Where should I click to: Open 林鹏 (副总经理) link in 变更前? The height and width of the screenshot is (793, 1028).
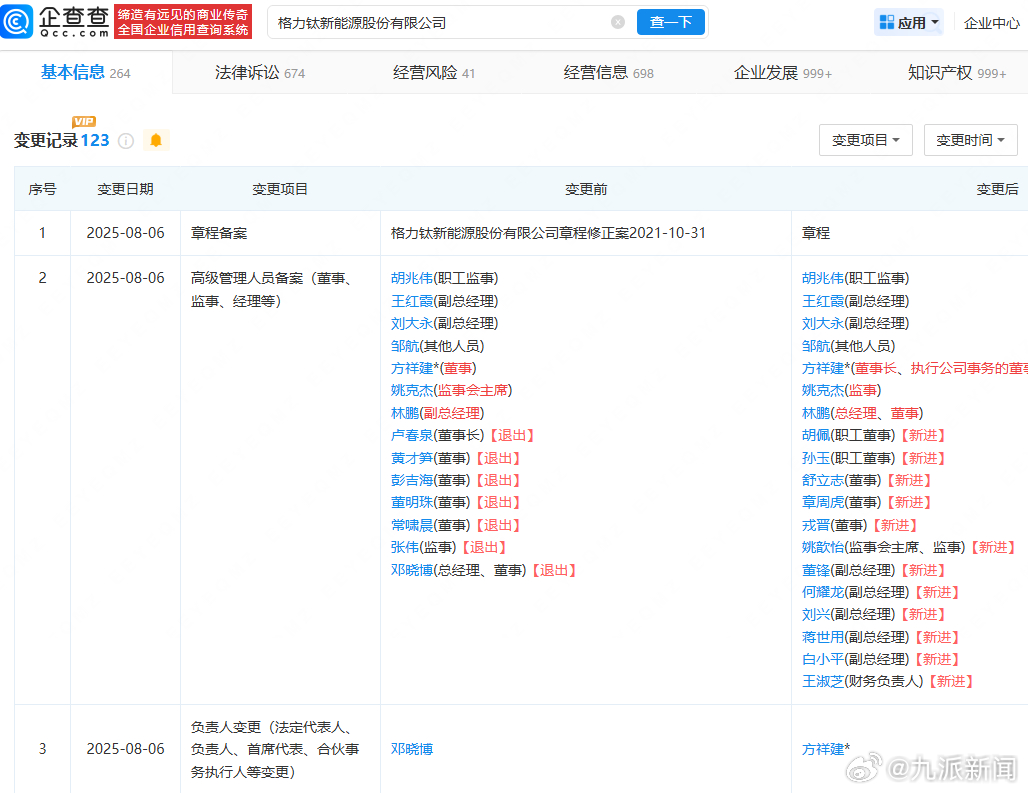tap(405, 414)
